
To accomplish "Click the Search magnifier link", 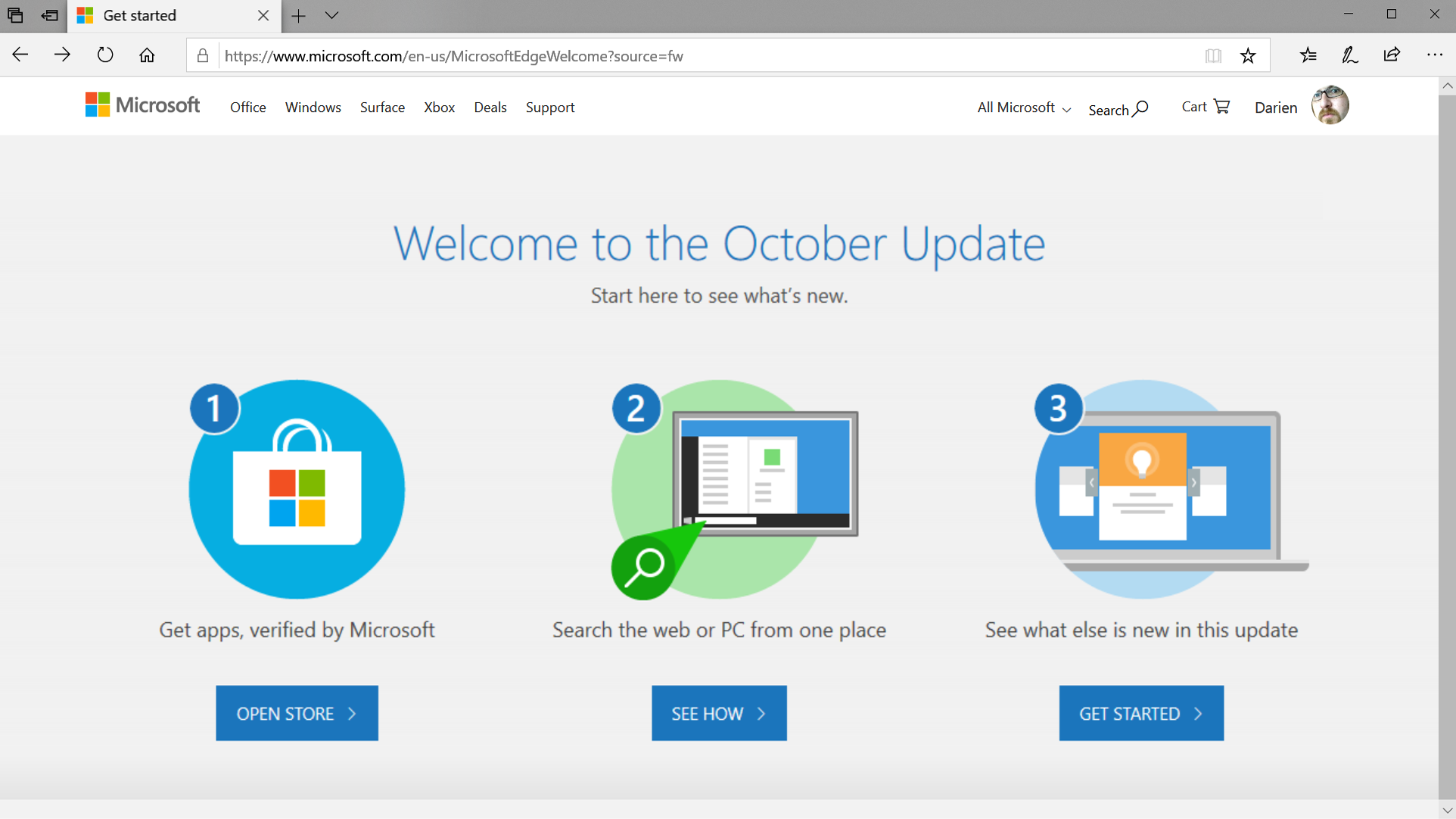I will tap(1118, 110).
